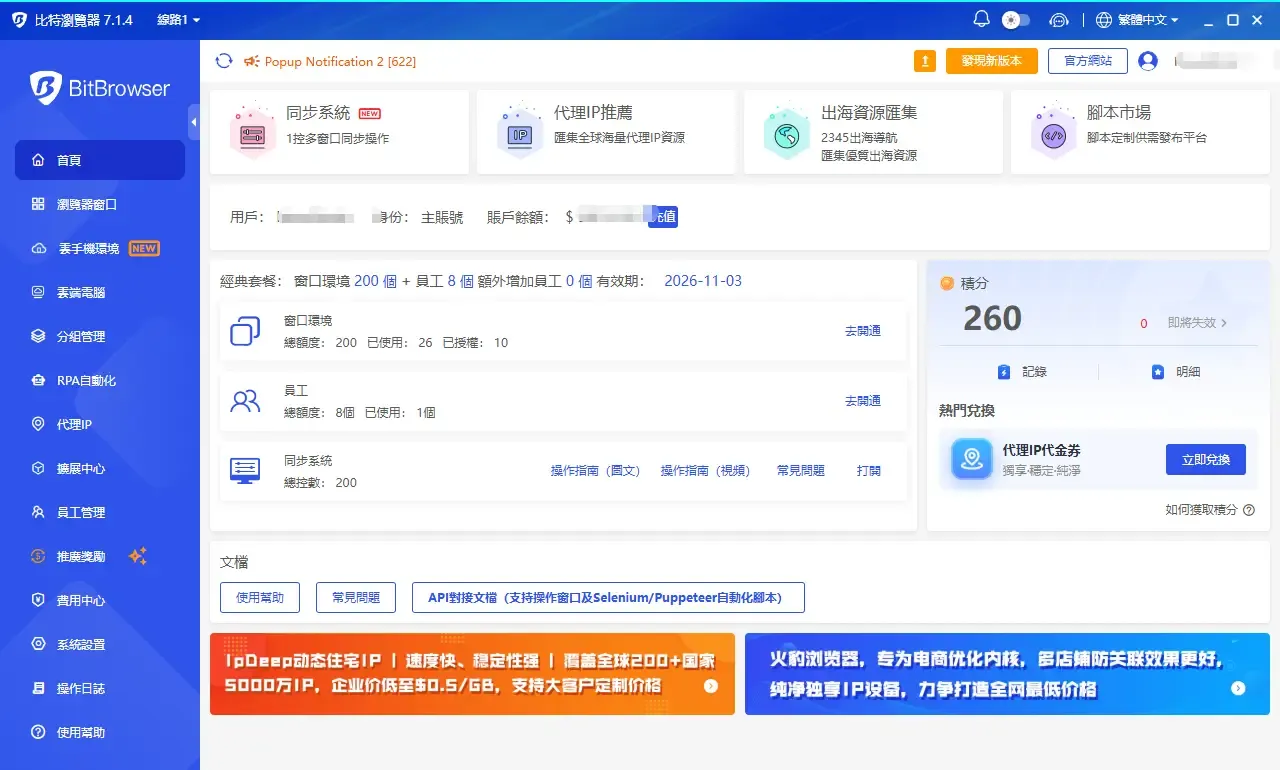Click the 立即兌換 button
Screen dimensions: 1280x770
click(x=1206, y=460)
